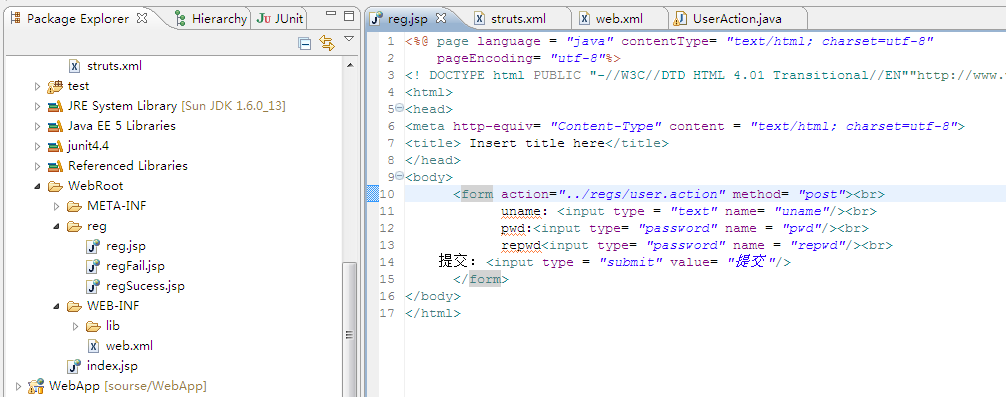1006x397 pixels.
Task: Click the closing </html> tag on line 17
Action: coord(433,313)
